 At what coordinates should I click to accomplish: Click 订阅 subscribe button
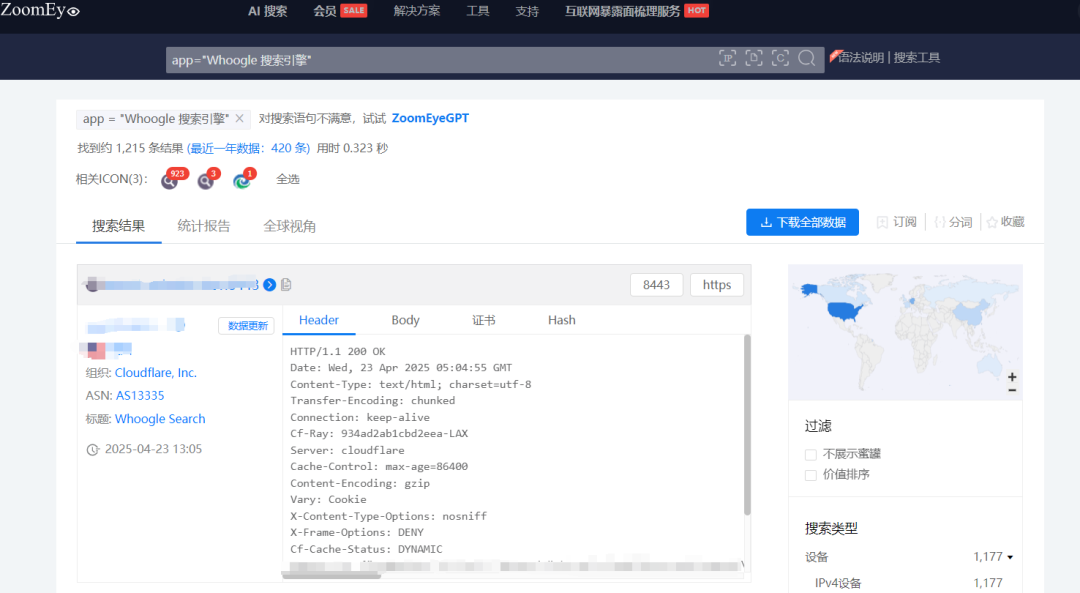(897, 222)
